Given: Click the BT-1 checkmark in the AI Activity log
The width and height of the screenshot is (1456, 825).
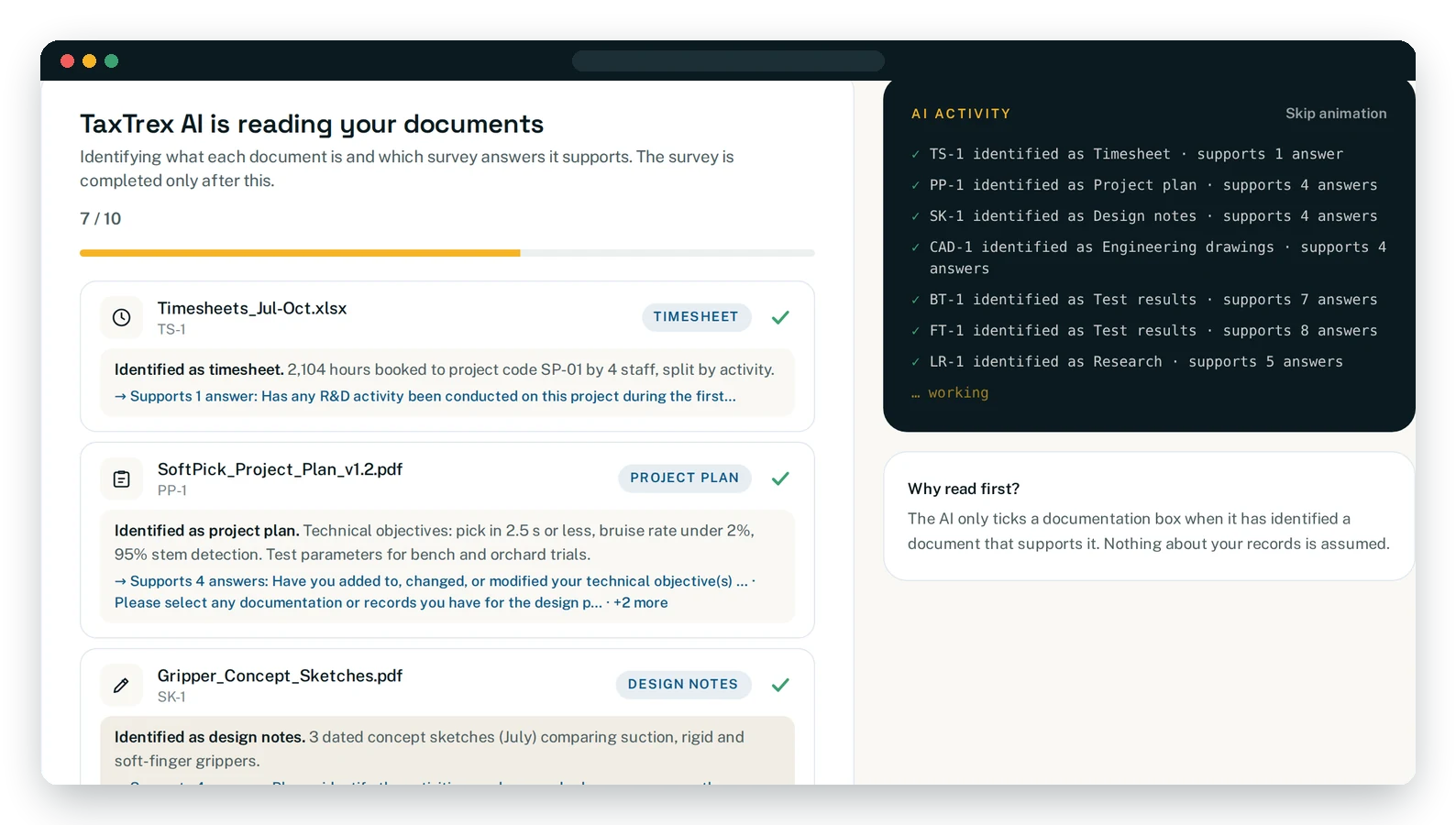Looking at the screenshot, I should tap(915, 300).
